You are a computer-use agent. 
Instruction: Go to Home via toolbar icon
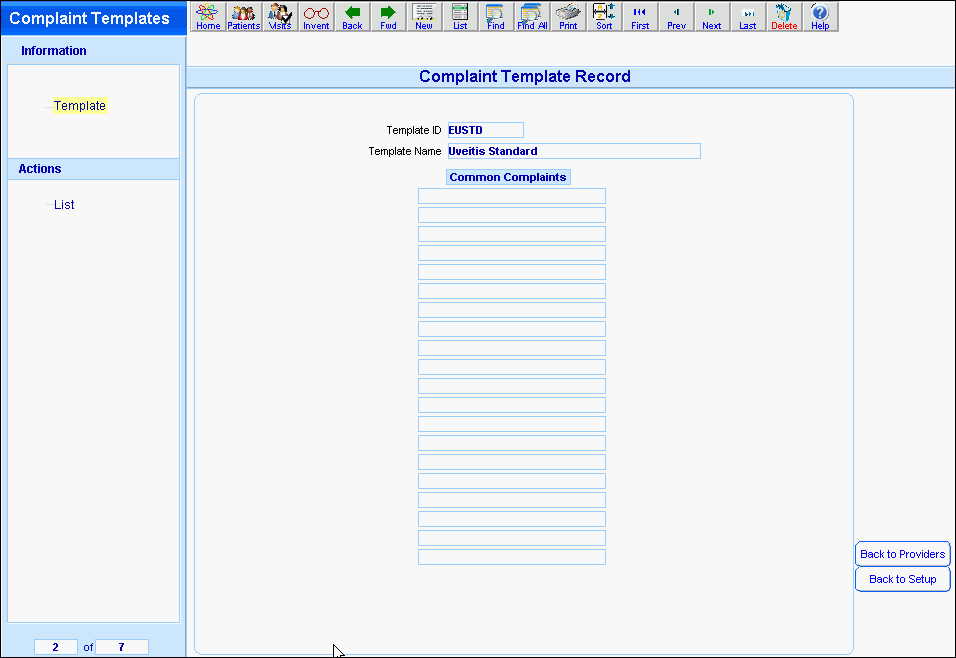pyautogui.click(x=208, y=16)
